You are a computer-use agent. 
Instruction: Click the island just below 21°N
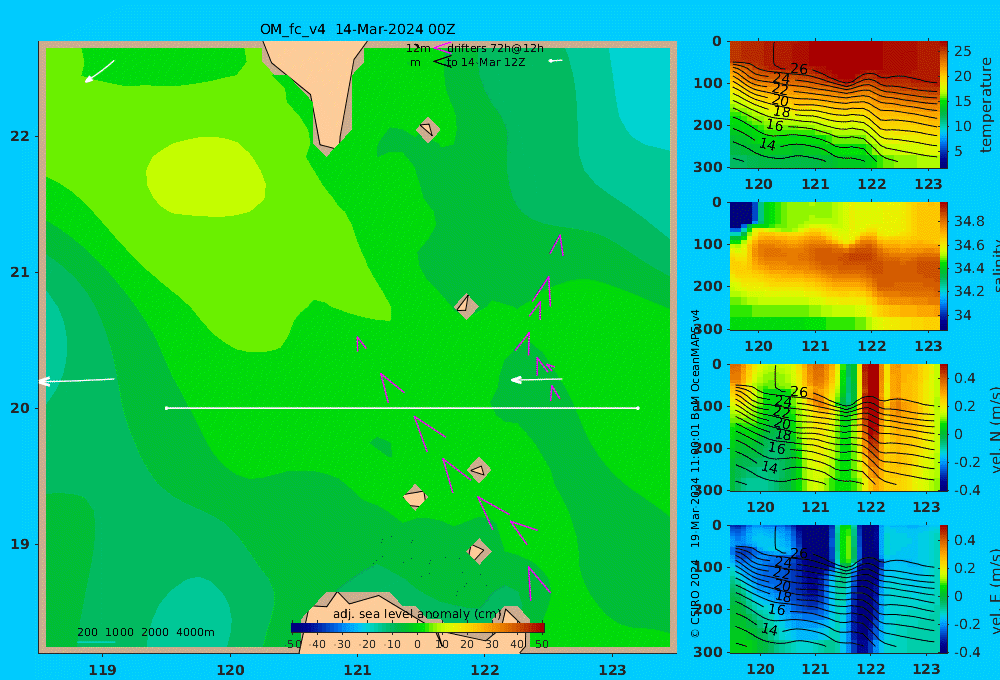466,305
